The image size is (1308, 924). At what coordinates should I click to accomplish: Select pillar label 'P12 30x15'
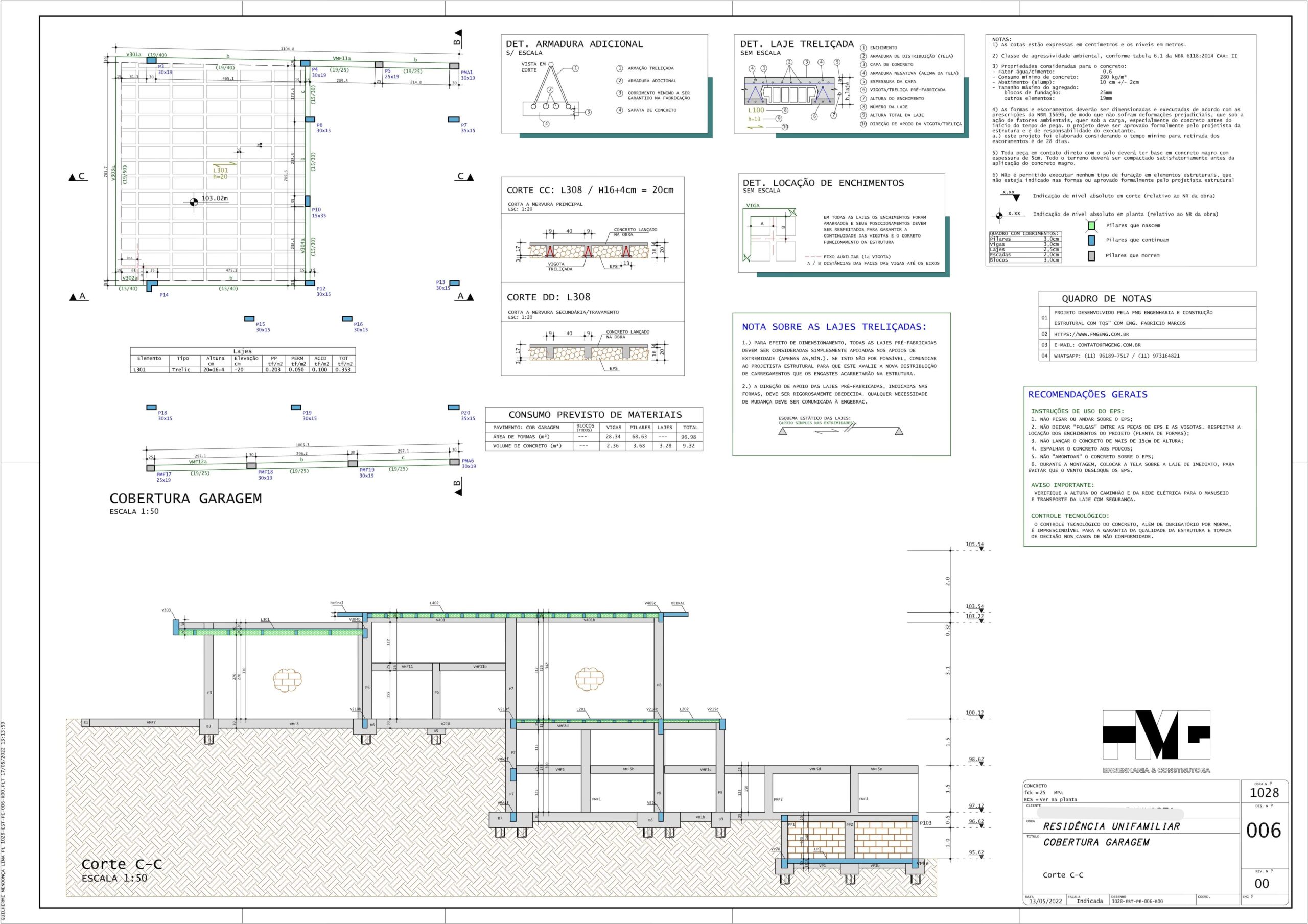click(x=323, y=292)
